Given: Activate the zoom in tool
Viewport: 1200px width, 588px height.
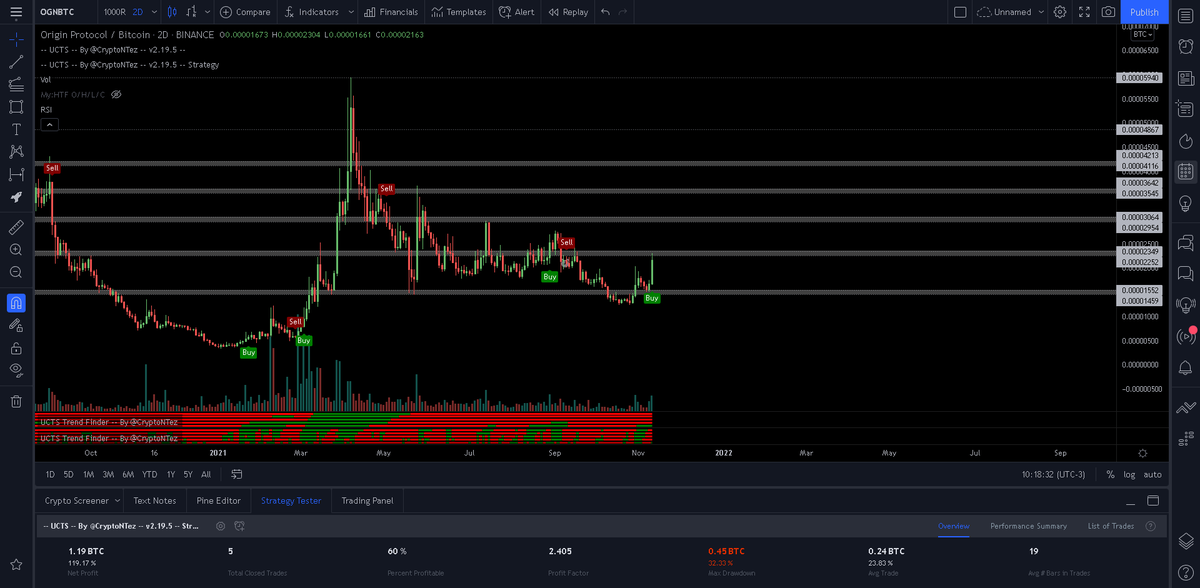Looking at the screenshot, I should [x=16, y=250].
